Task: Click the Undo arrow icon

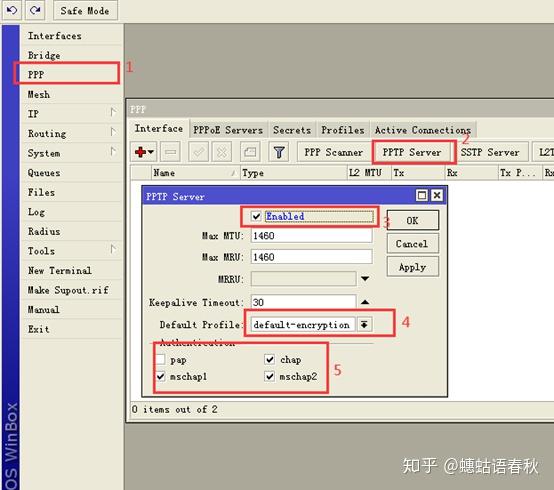Action: (12, 10)
